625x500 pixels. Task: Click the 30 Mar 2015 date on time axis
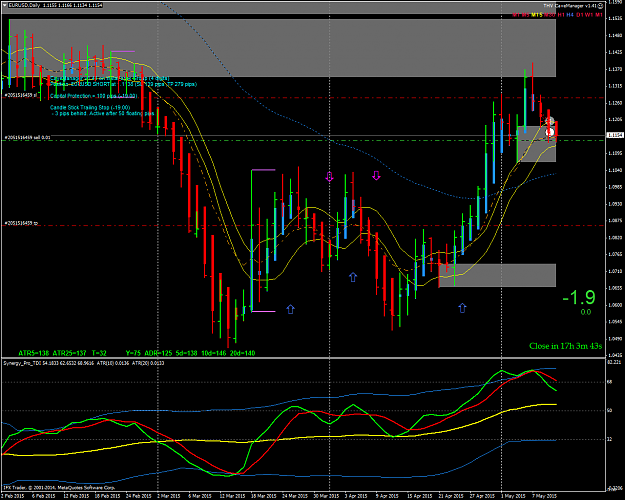click(326, 496)
